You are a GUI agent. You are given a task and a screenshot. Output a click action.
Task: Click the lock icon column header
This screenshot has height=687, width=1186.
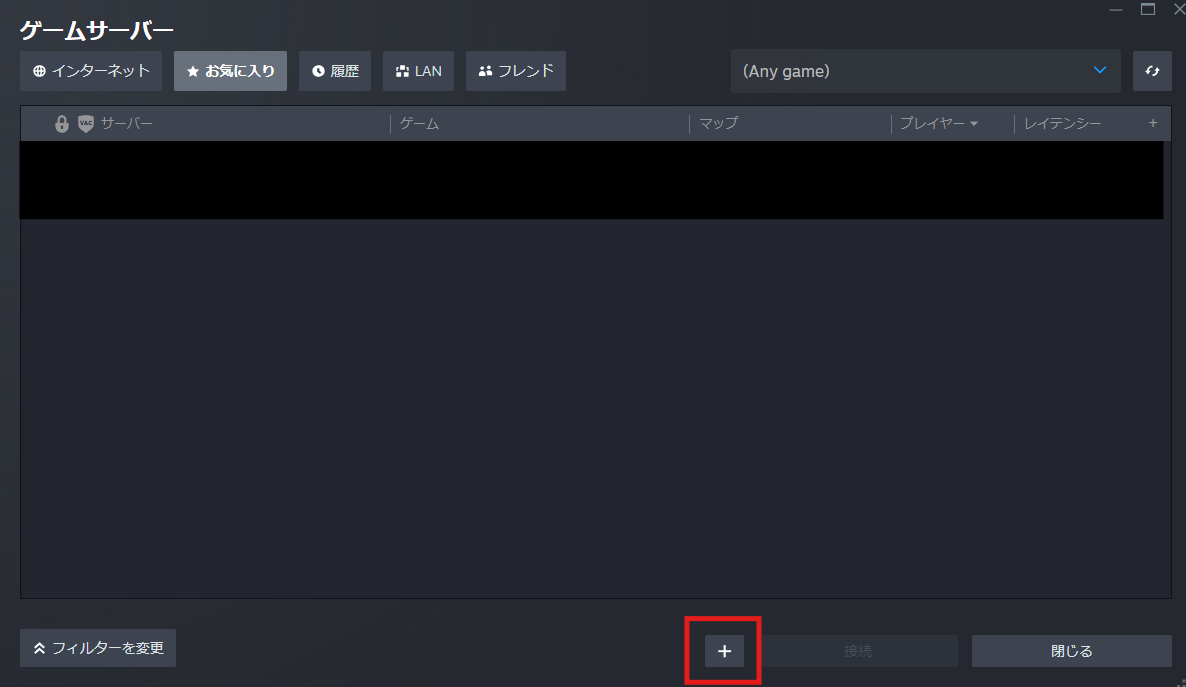tap(62, 123)
